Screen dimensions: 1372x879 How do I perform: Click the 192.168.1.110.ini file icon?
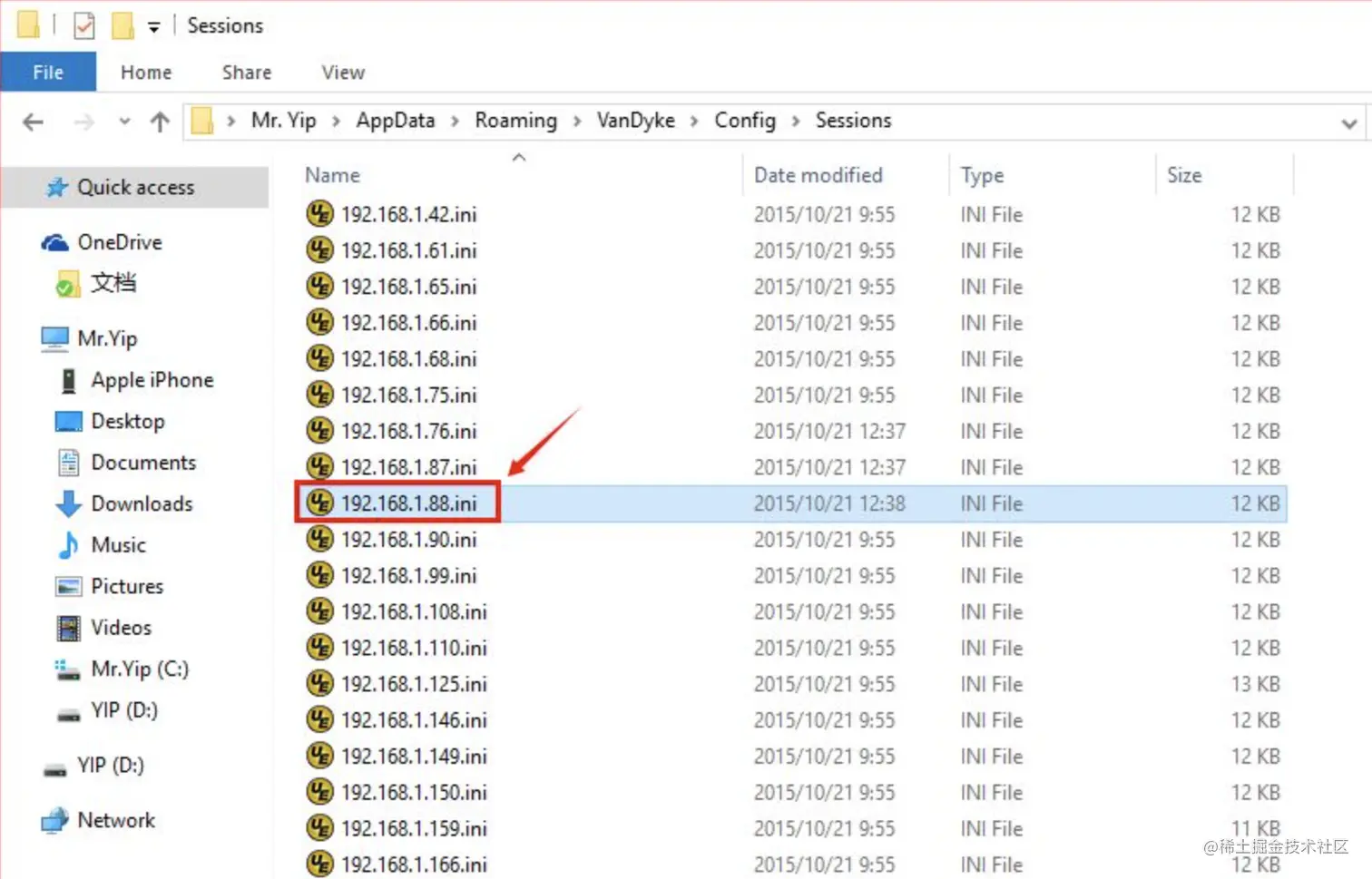[x=319, y=648]
